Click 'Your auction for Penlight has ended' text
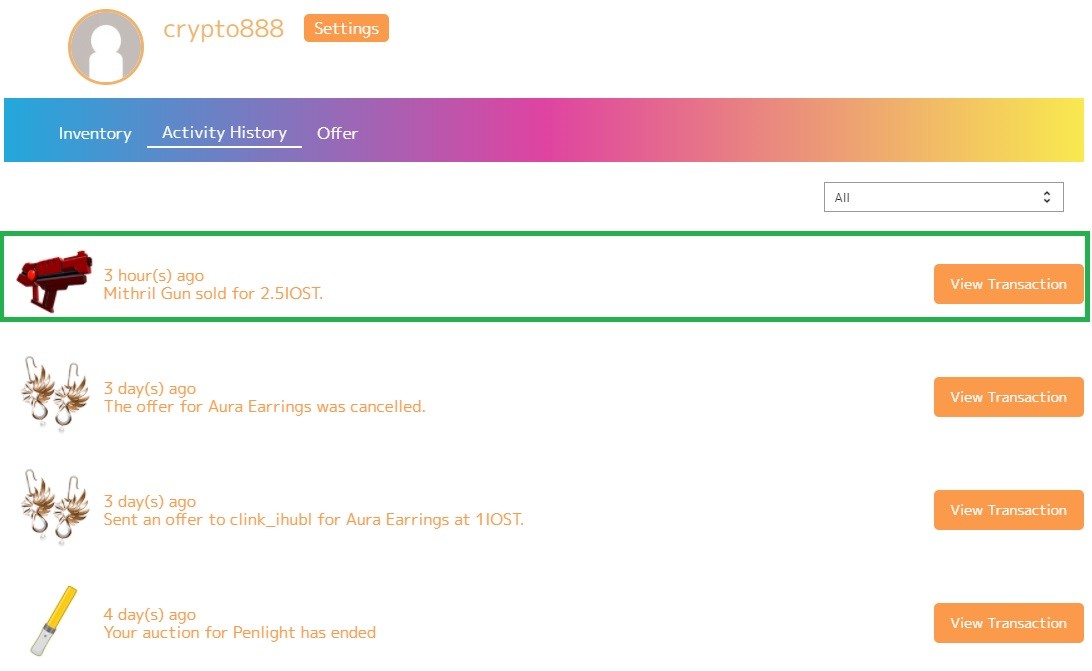Screen dimensions: 1092x671 tap(240, 632)
